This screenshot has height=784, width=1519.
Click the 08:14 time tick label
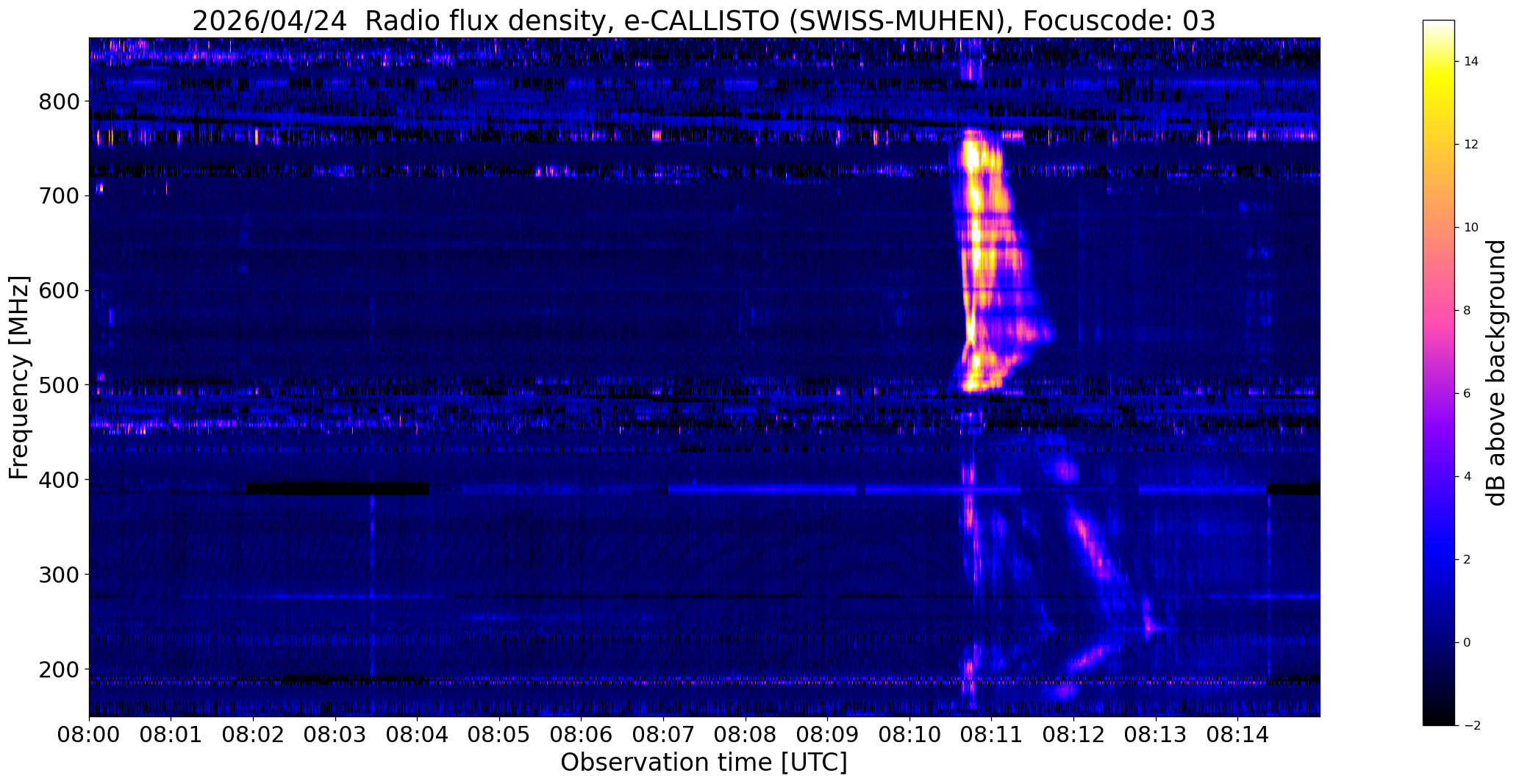tap(1237, 735)
